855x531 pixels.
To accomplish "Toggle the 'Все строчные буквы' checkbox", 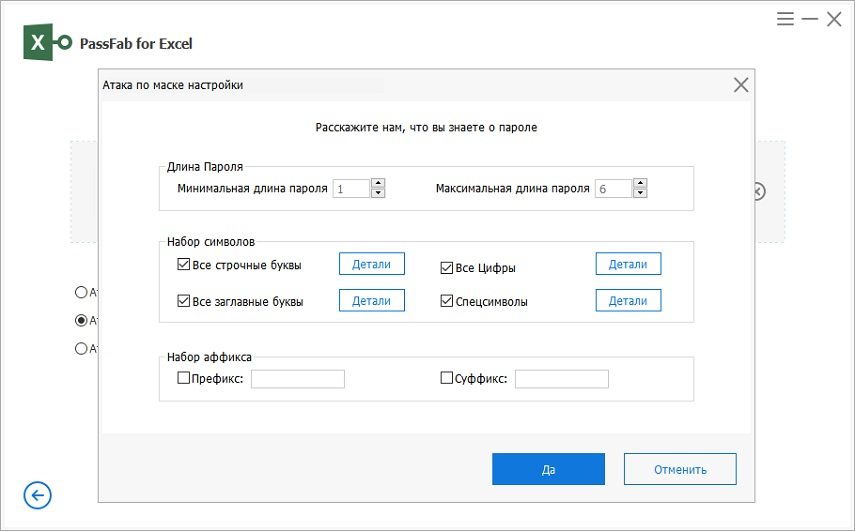I will point(183,265).
